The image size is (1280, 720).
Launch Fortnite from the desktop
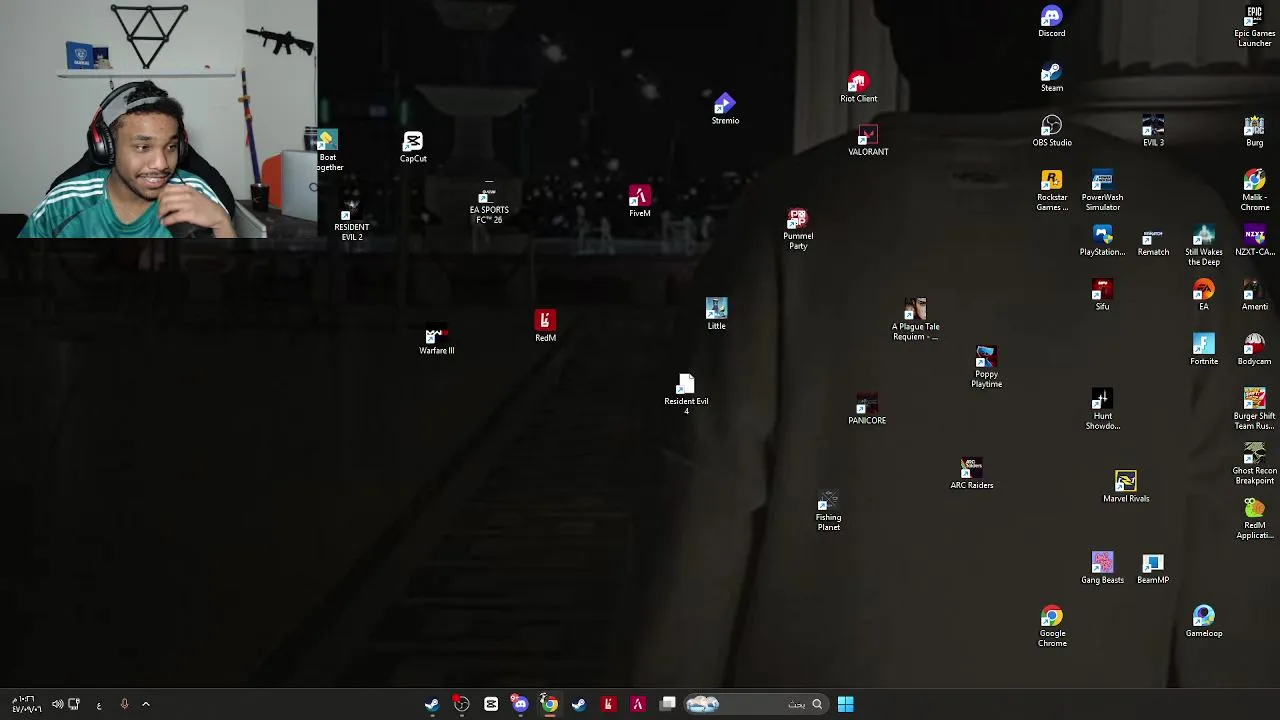pos(1204,350)
